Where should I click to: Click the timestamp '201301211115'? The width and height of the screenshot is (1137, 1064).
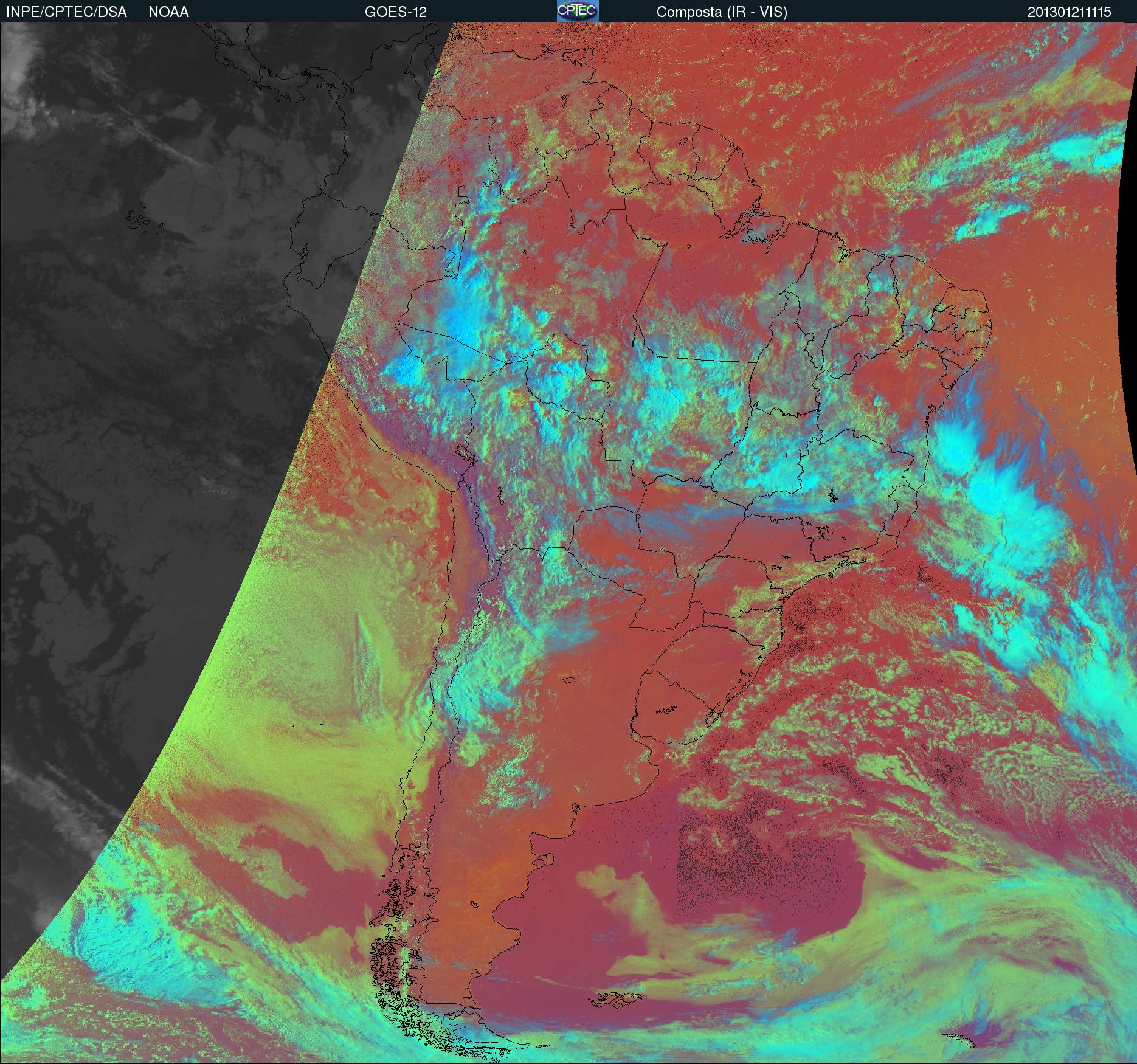coord(1070,12)
